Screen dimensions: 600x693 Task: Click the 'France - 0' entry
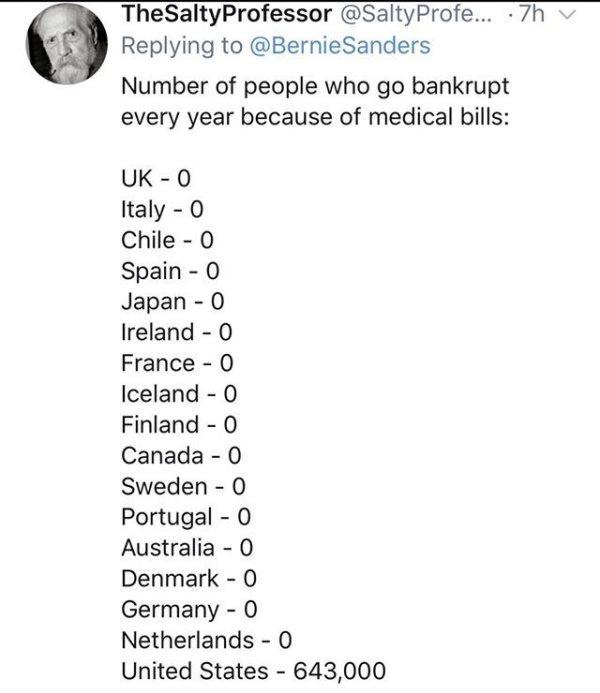pyautogui.click(x=177, y=363)
